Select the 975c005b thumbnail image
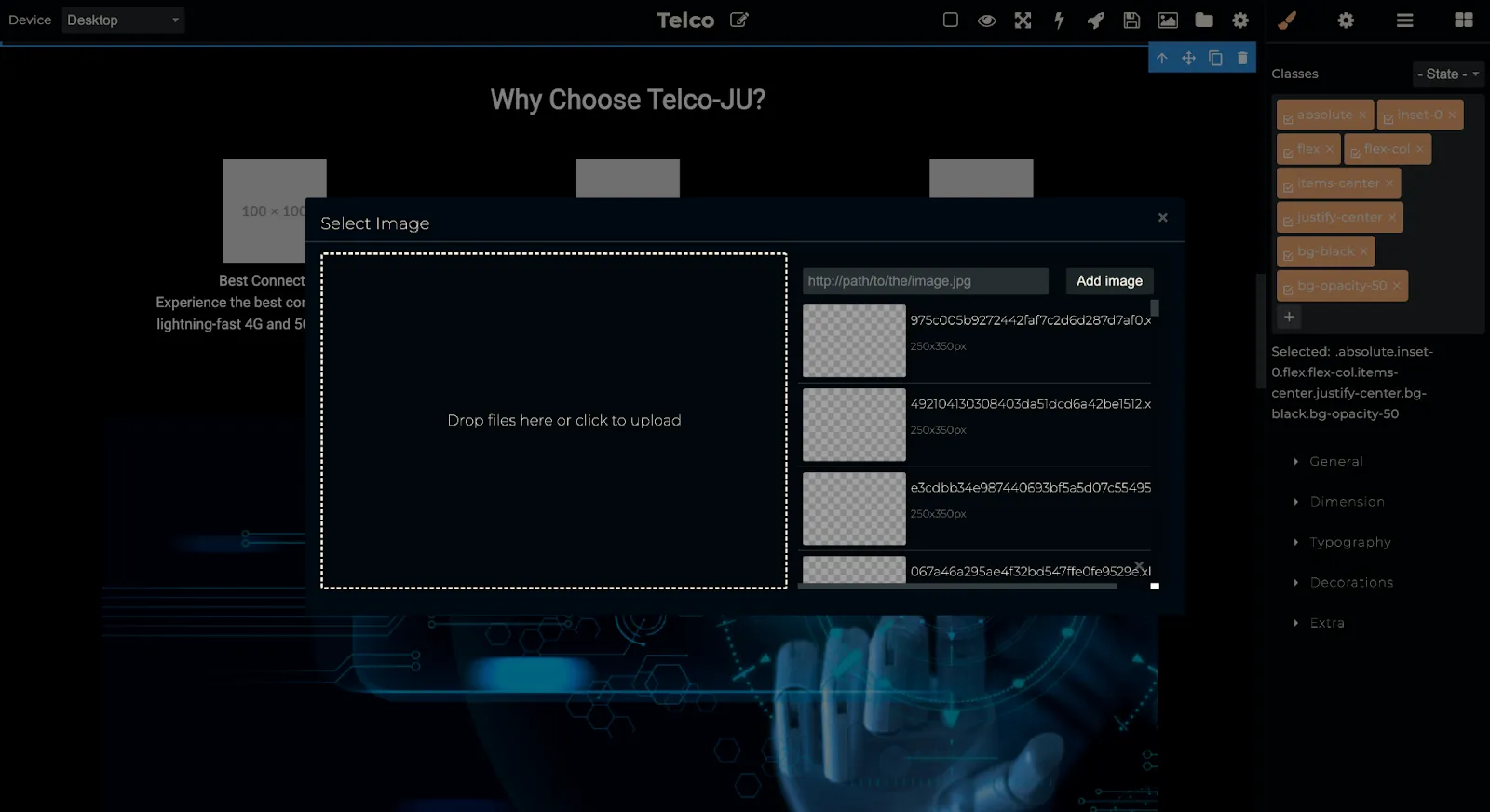 point(854,341)
